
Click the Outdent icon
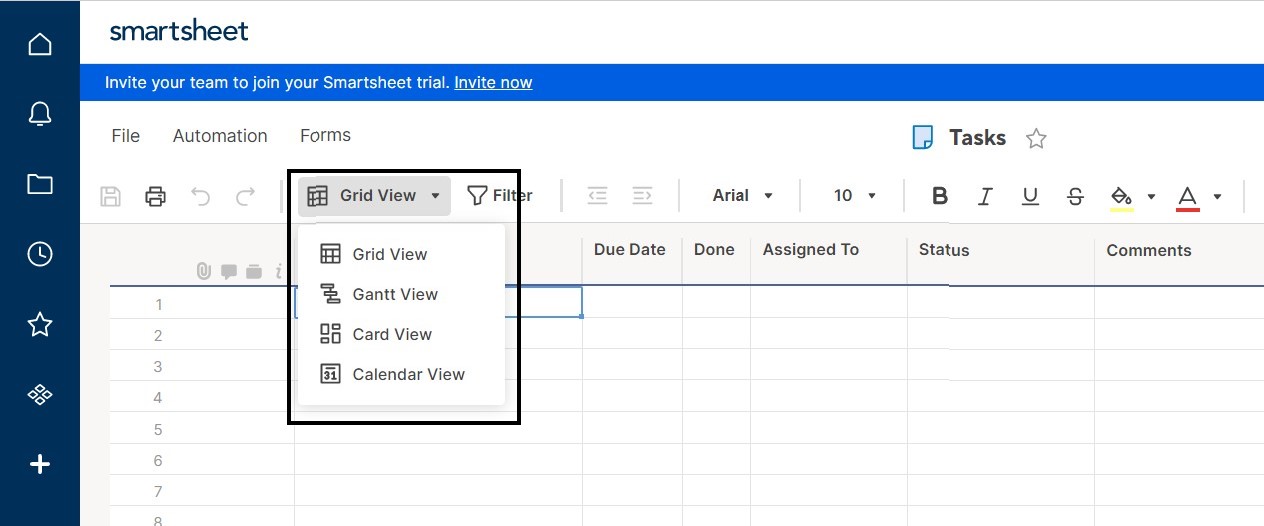(x=597, y=196)
